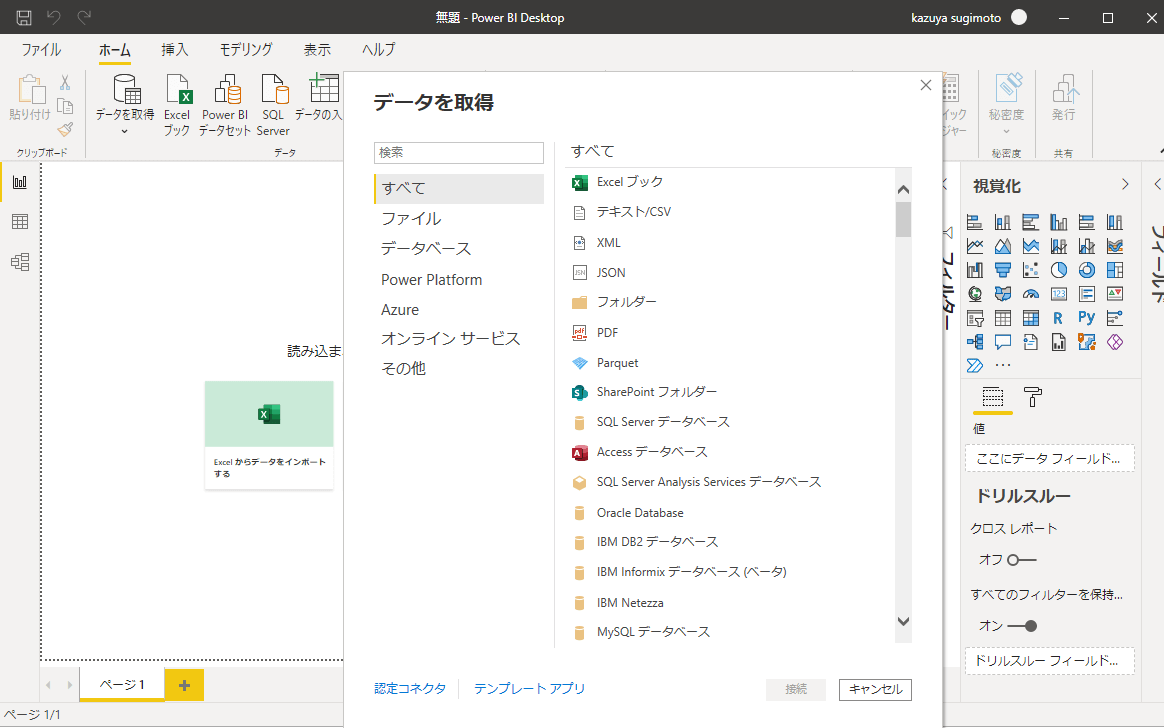Select the Power Apps visual
The height and width of the screenshot is (728, 1164).
pos(1115,342)
